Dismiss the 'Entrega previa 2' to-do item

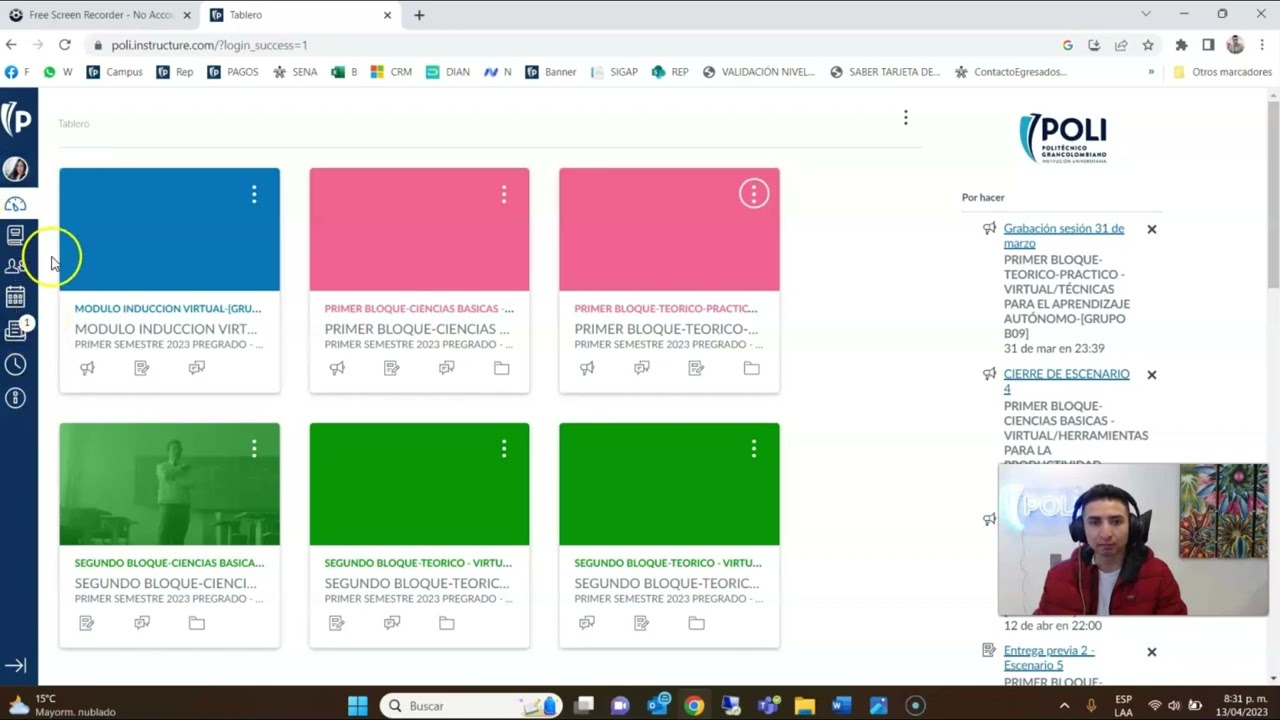click(1152, 652)
